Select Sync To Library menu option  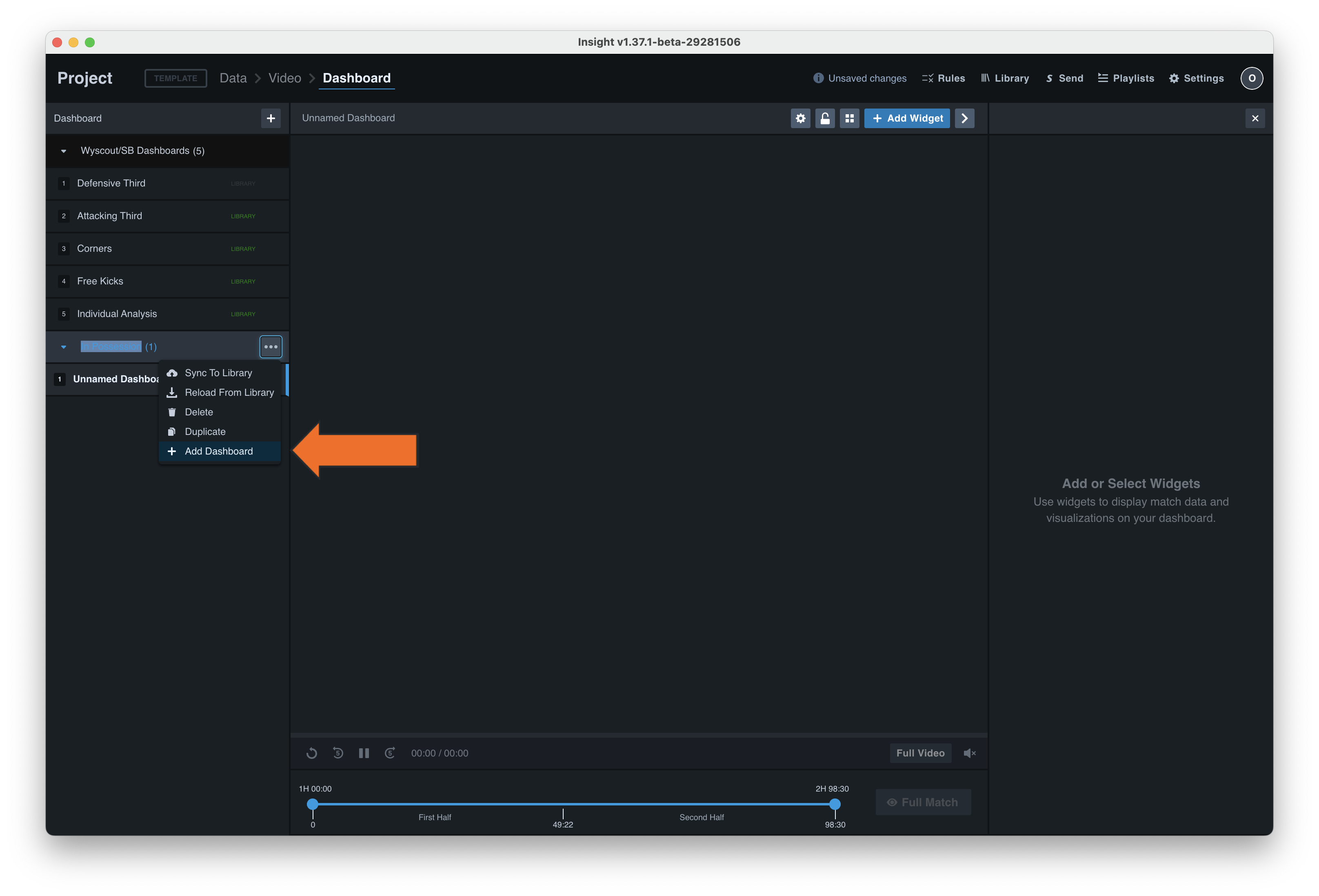click(220, 373)
